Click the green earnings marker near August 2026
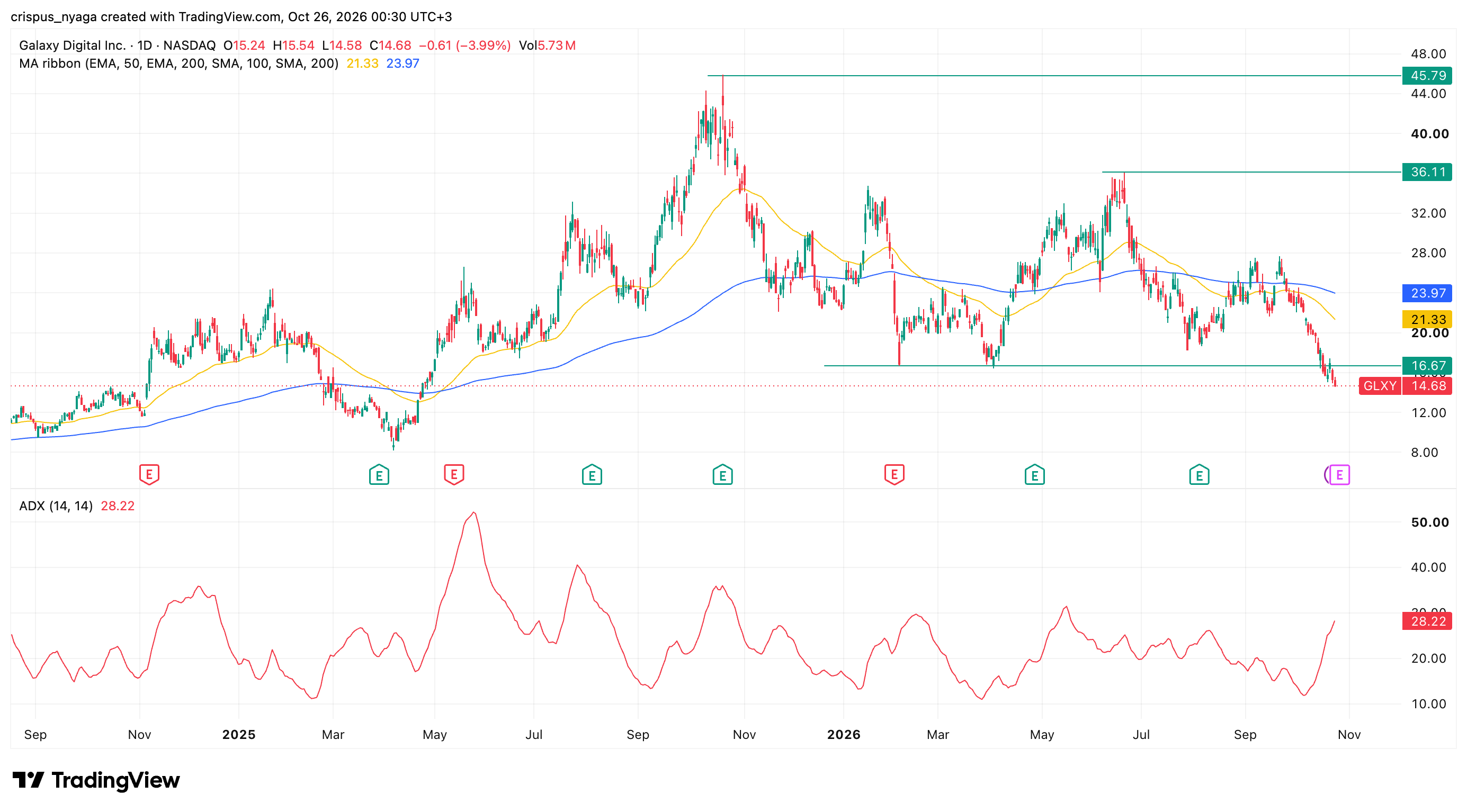 pos(1199,475)
